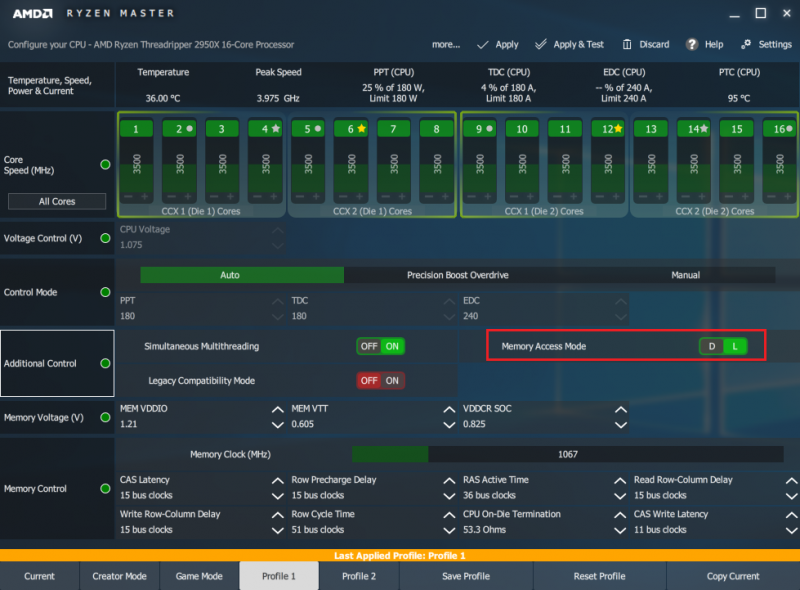This screenshot has width=800, height=590.
Task: Select core 14 star header
Action: tap(694, 129)
